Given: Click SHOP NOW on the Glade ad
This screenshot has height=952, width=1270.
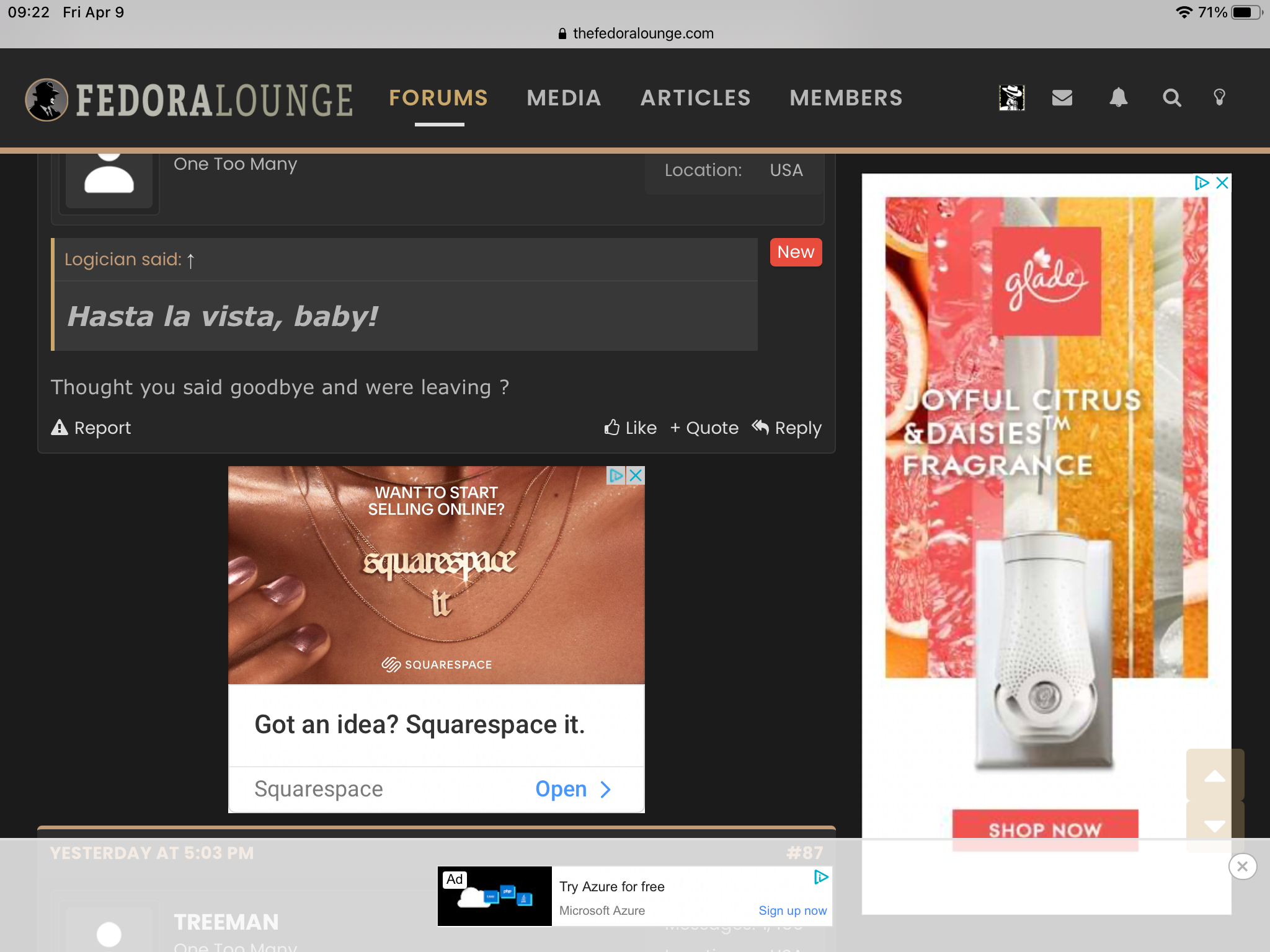Looking at the screenshot, I should [1045, 829].
